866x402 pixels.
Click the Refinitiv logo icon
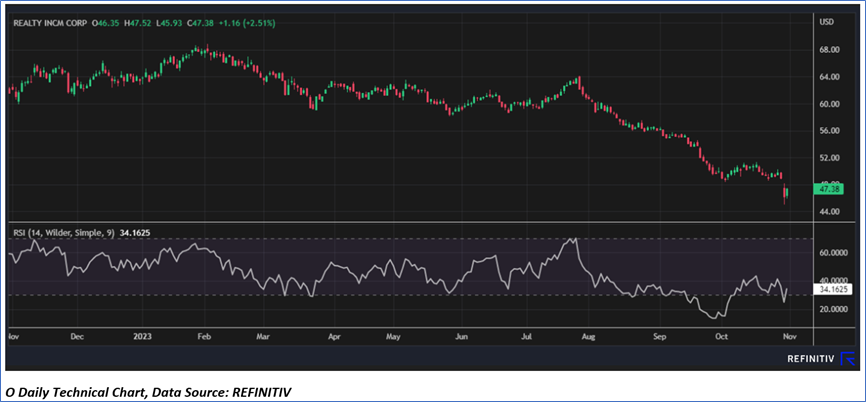pos(847,357)
